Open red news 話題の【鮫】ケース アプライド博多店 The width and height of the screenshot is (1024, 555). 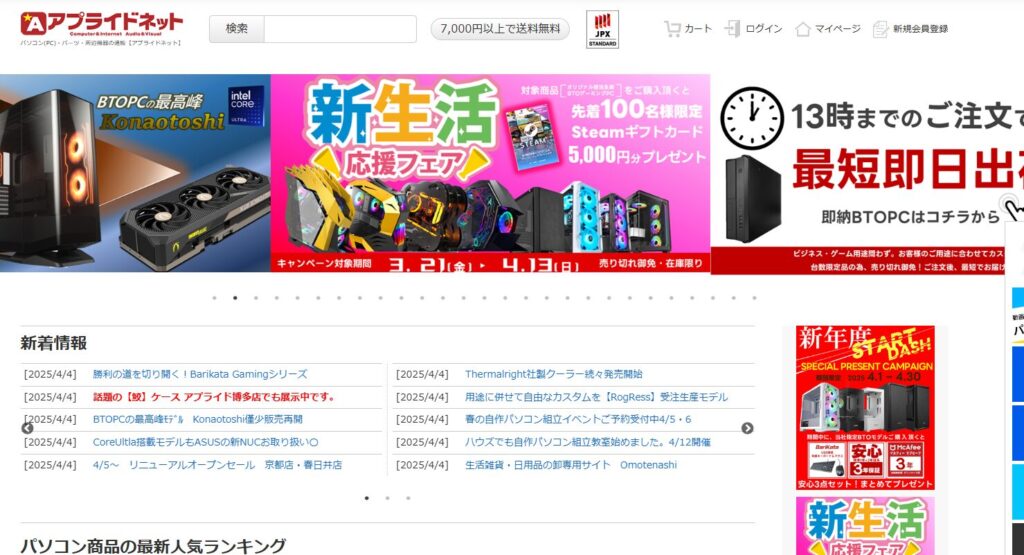[x=215, y=397]
